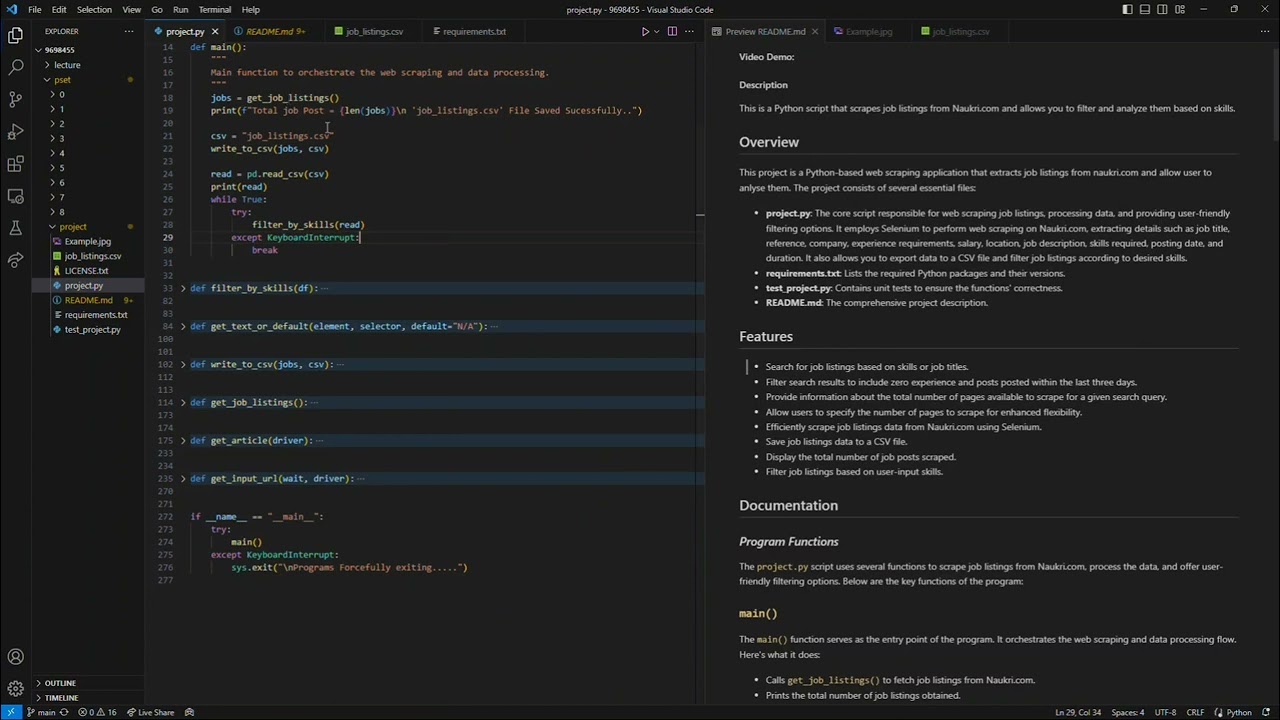Change file encoding UTF-8

1165,712
